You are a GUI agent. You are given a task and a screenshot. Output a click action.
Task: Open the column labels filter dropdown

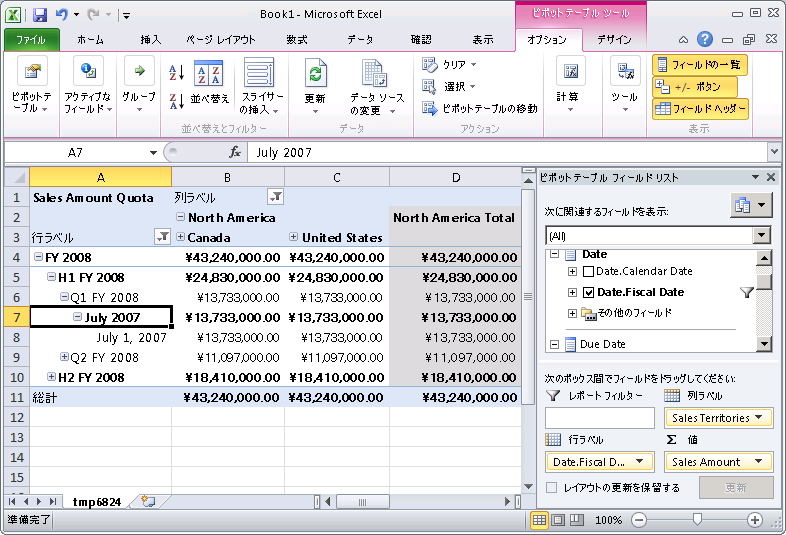pyautogui.click(x=275, y=197)
